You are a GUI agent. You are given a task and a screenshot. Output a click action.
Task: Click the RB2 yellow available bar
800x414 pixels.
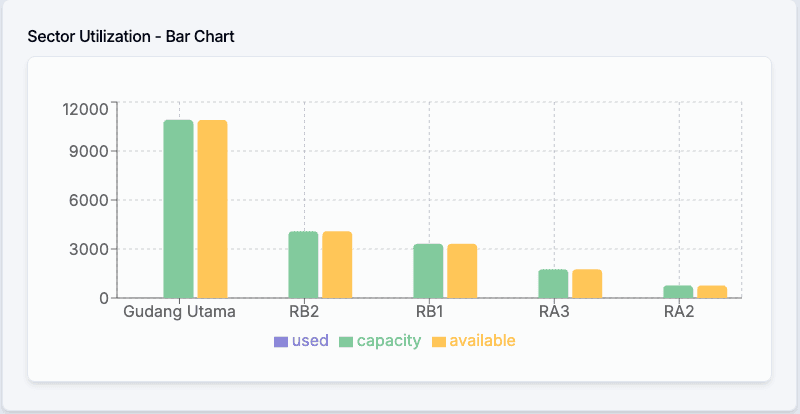tap(337, 265)
